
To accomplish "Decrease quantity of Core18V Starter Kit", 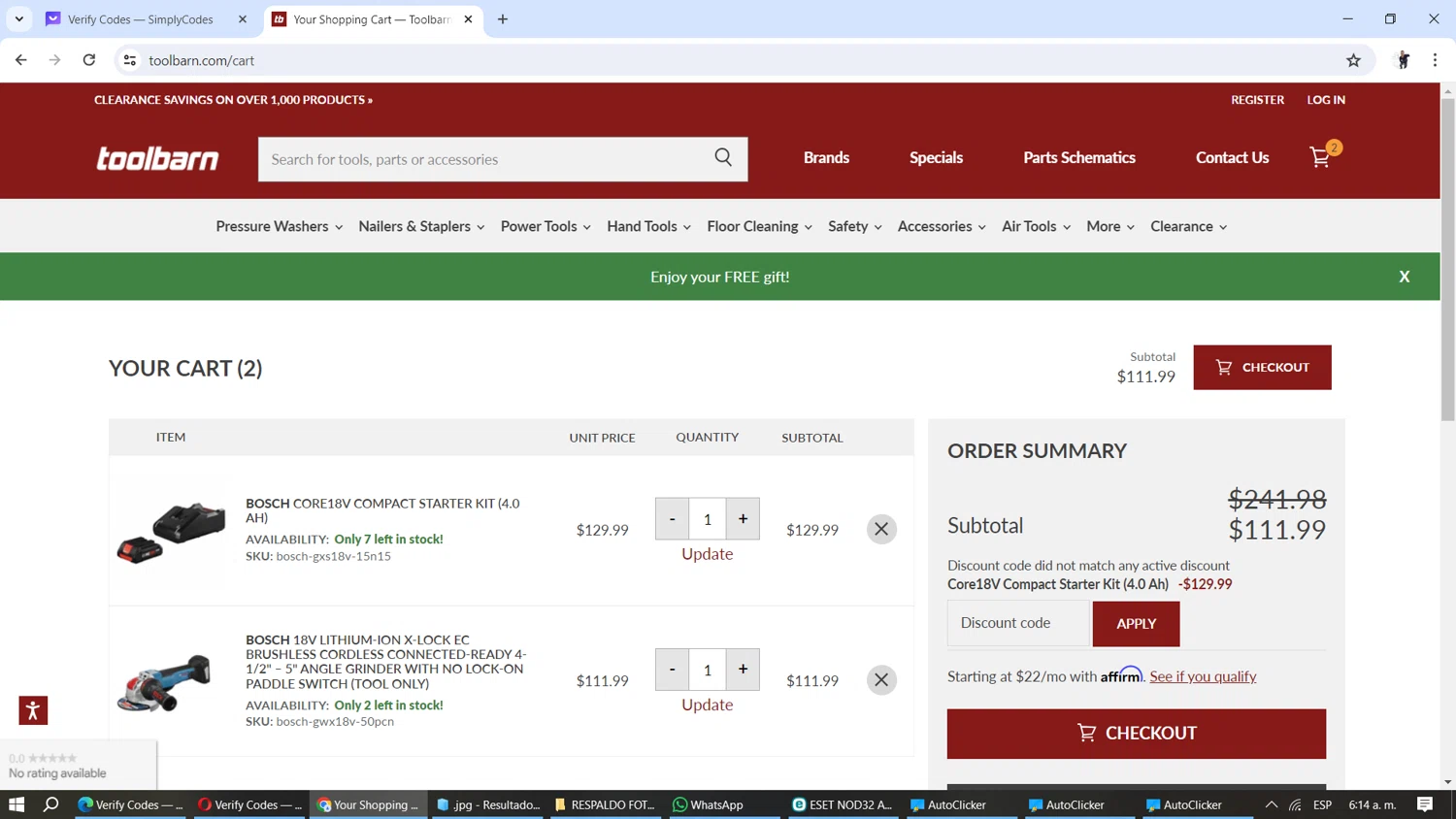I will [x=672, y=519].
